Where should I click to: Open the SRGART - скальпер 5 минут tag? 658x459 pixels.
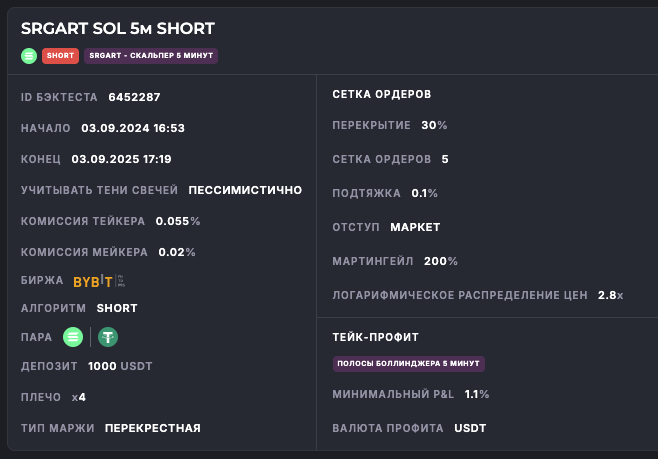151,55
